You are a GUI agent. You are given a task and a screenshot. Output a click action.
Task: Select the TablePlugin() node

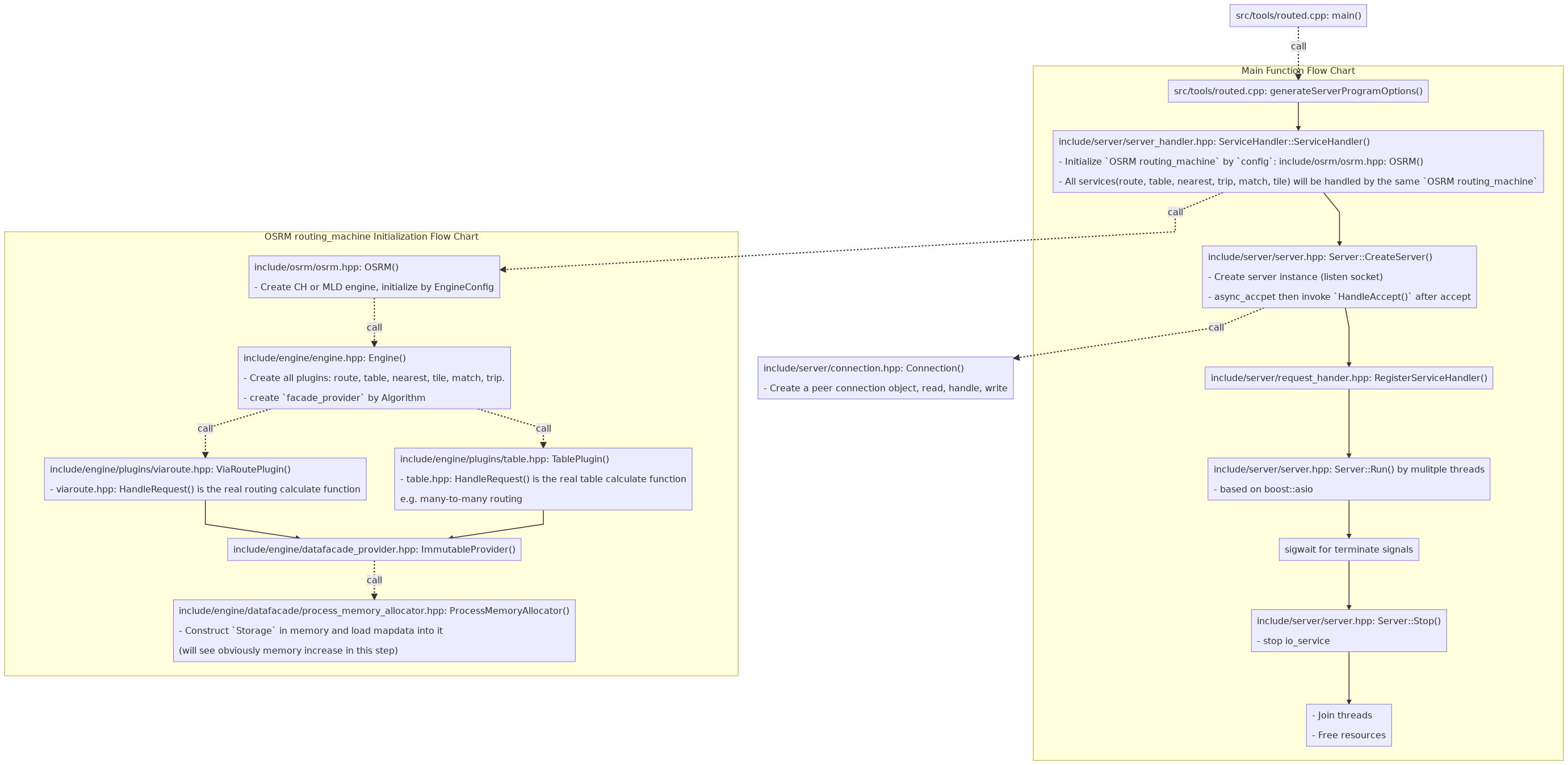pos(543,479)
